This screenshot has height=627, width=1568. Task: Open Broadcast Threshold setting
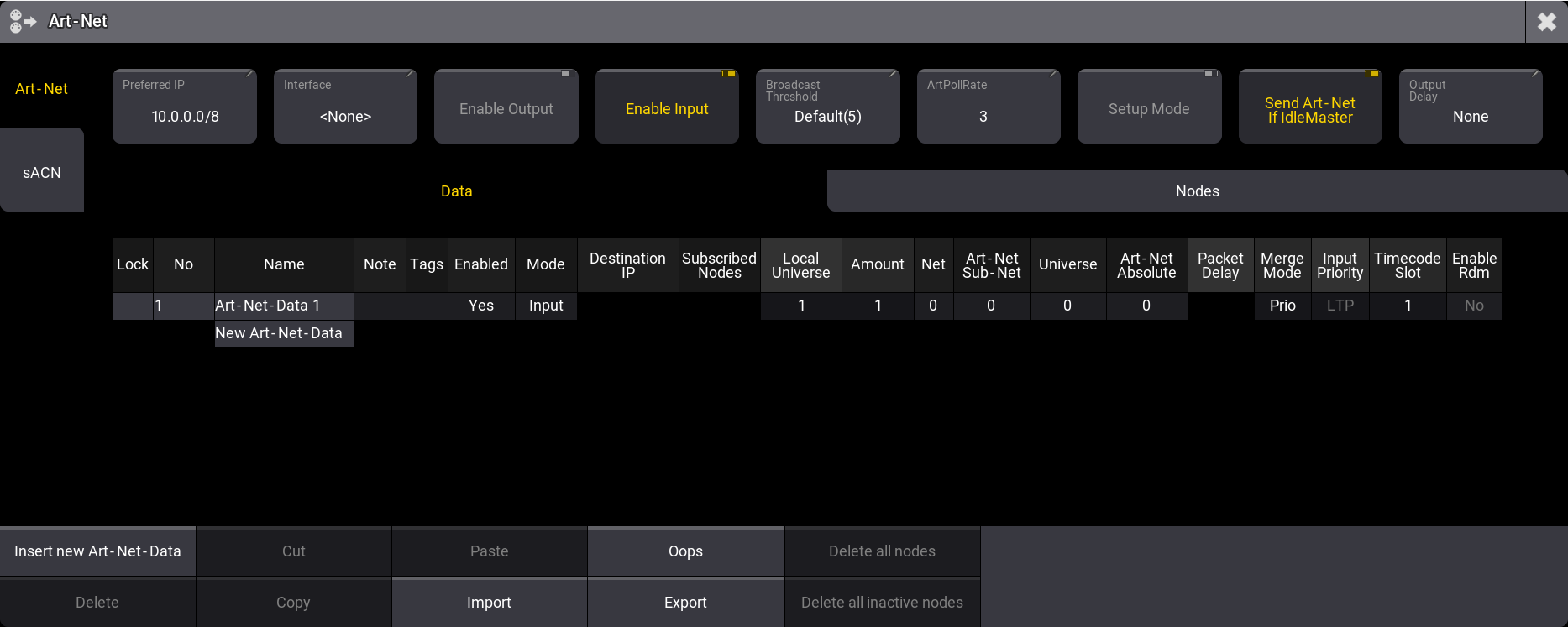[x=827, y=107]
